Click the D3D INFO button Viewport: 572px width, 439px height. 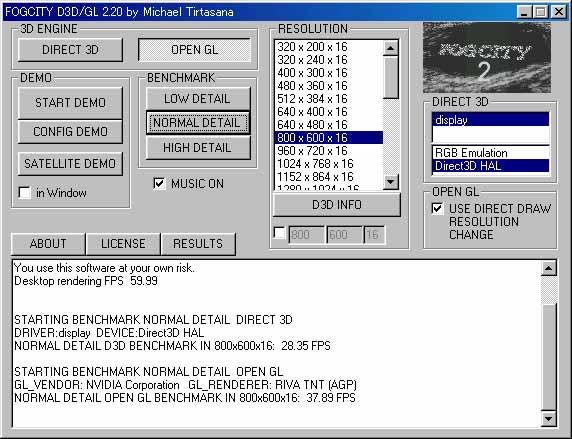tap(336, 205)
